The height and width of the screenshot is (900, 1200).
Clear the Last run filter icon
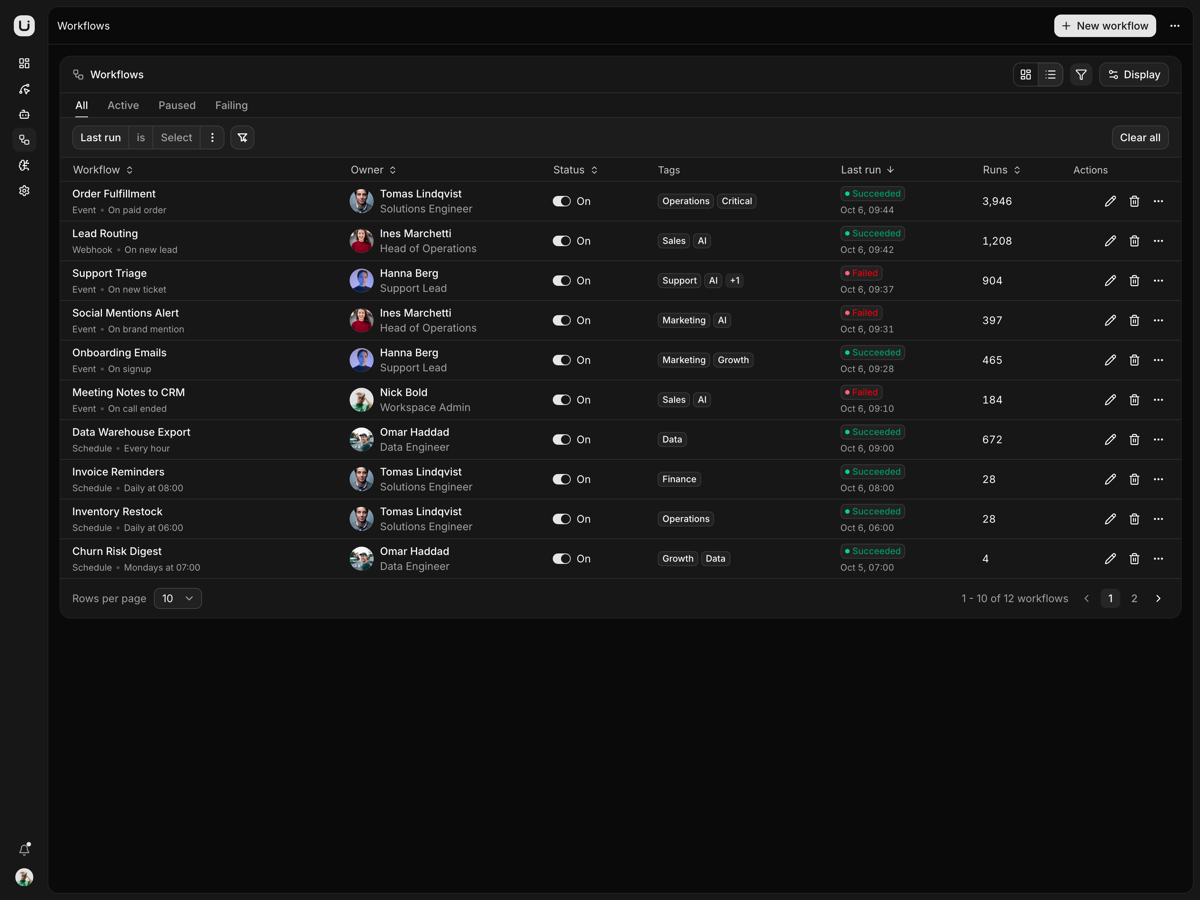(243, 138)
